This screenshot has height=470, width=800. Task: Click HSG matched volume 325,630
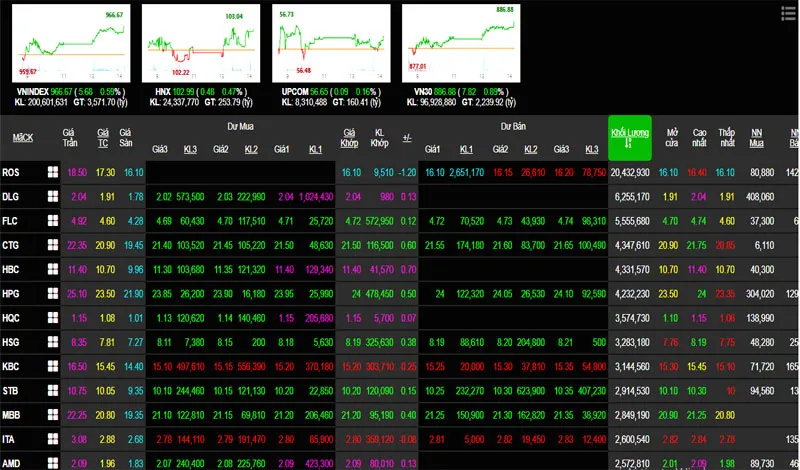[x=380, y=342]
